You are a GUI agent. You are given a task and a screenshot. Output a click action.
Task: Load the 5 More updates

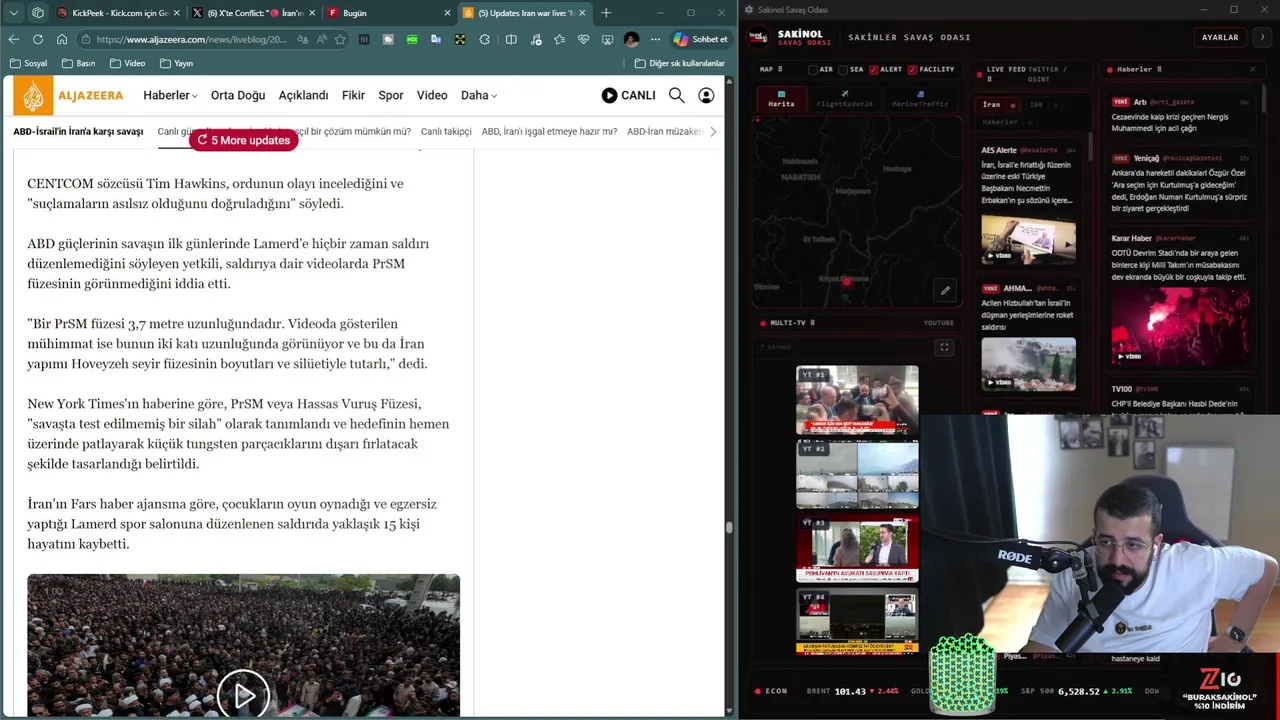click(x=243, y=140)
